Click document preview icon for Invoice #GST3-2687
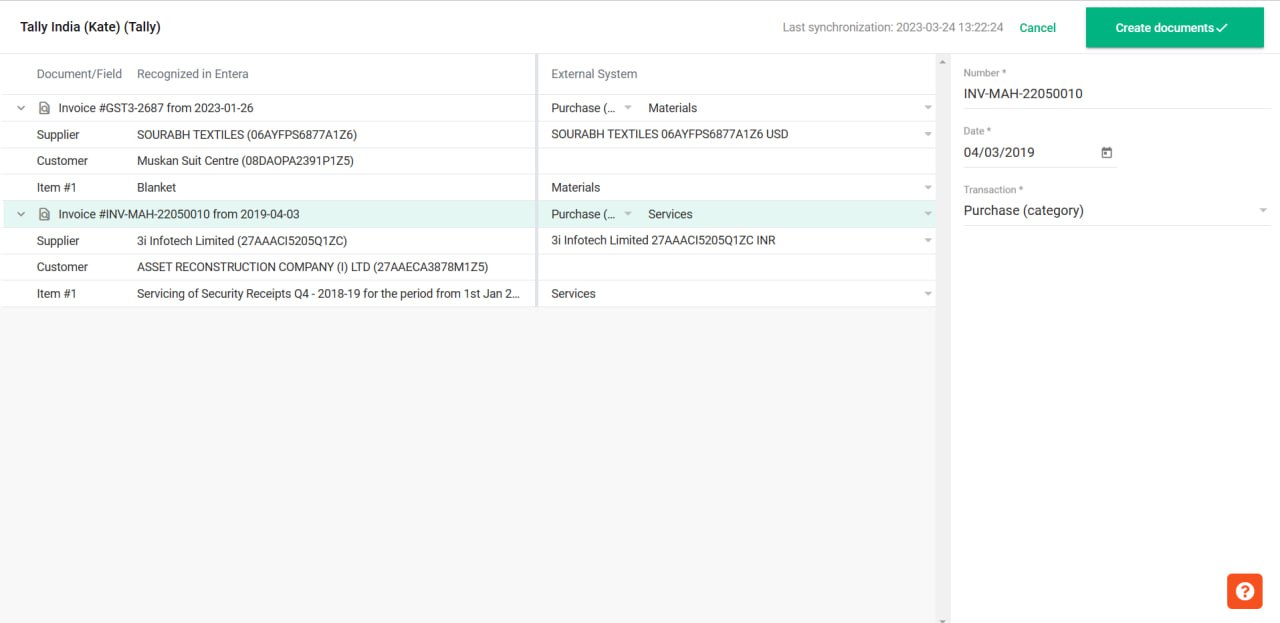Viewport: 1280px width, 623px height. [x=44, y=108]
